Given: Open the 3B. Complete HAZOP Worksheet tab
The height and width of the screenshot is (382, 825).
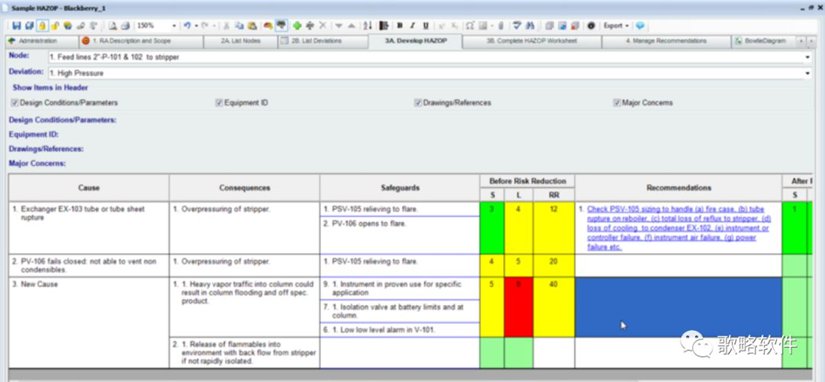Looking at the screenshot, I should coord(532,41).
